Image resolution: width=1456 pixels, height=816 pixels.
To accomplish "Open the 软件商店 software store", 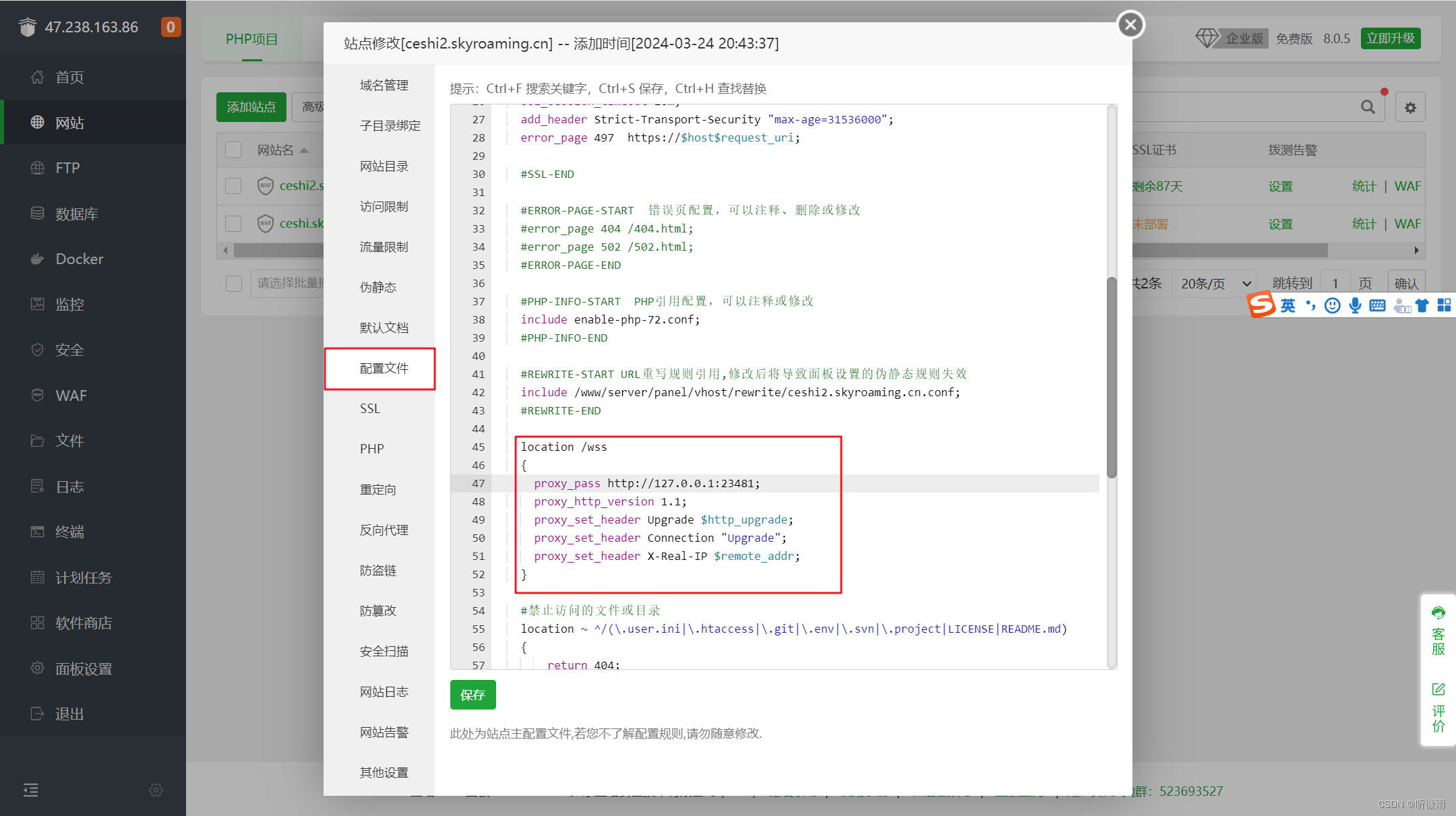I will click(83, 623).
